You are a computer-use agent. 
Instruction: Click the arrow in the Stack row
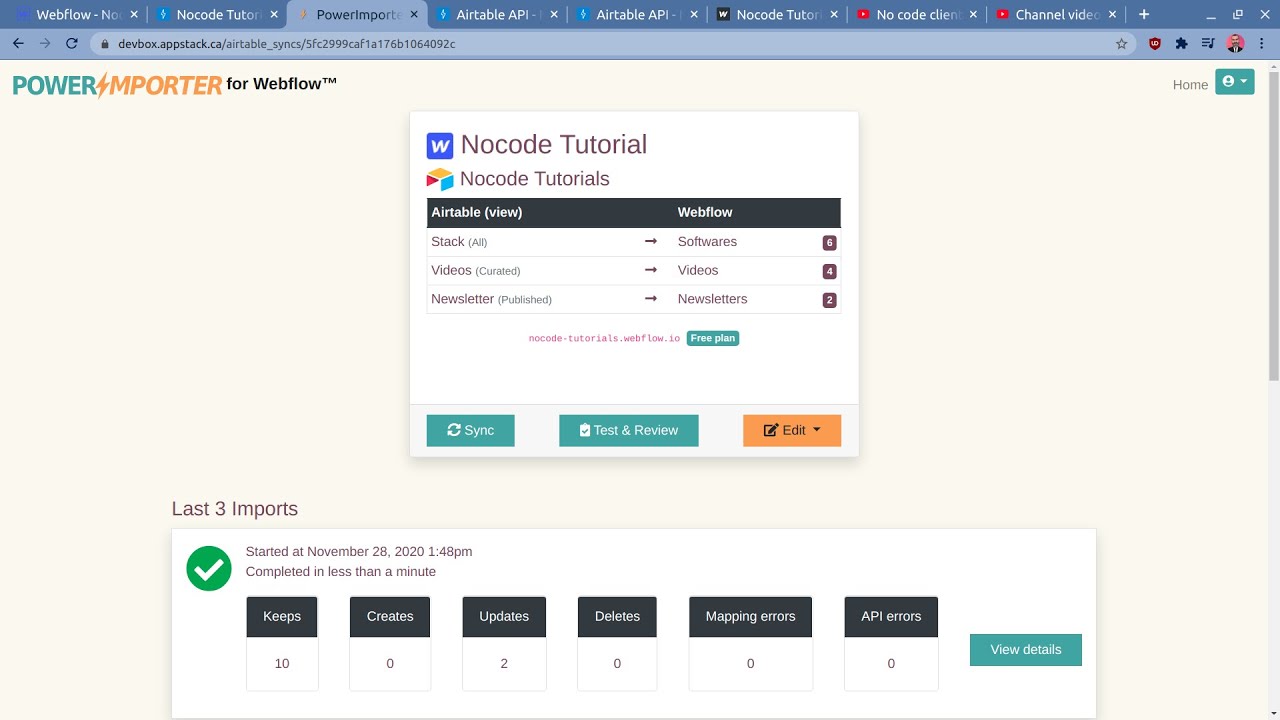pyautogui.click(x=651, y=242)
